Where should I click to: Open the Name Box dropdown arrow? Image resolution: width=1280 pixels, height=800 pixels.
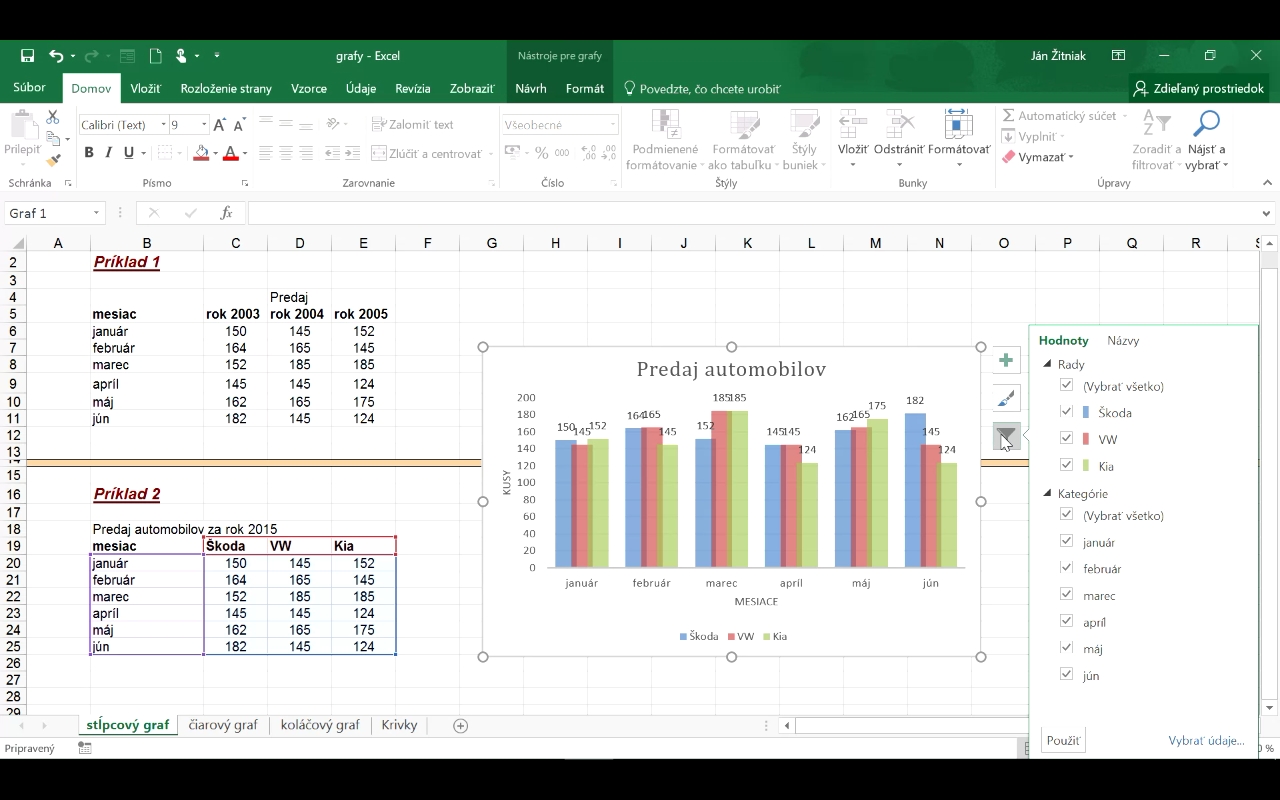(97, 213)
